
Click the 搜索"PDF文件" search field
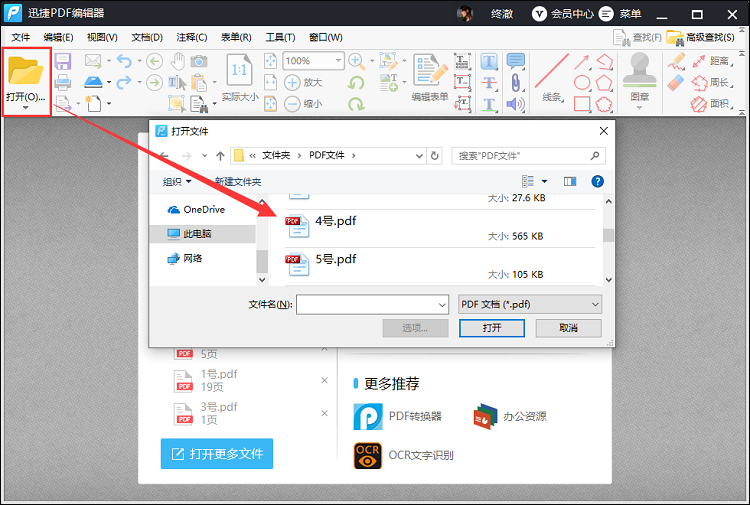point(528,156)
